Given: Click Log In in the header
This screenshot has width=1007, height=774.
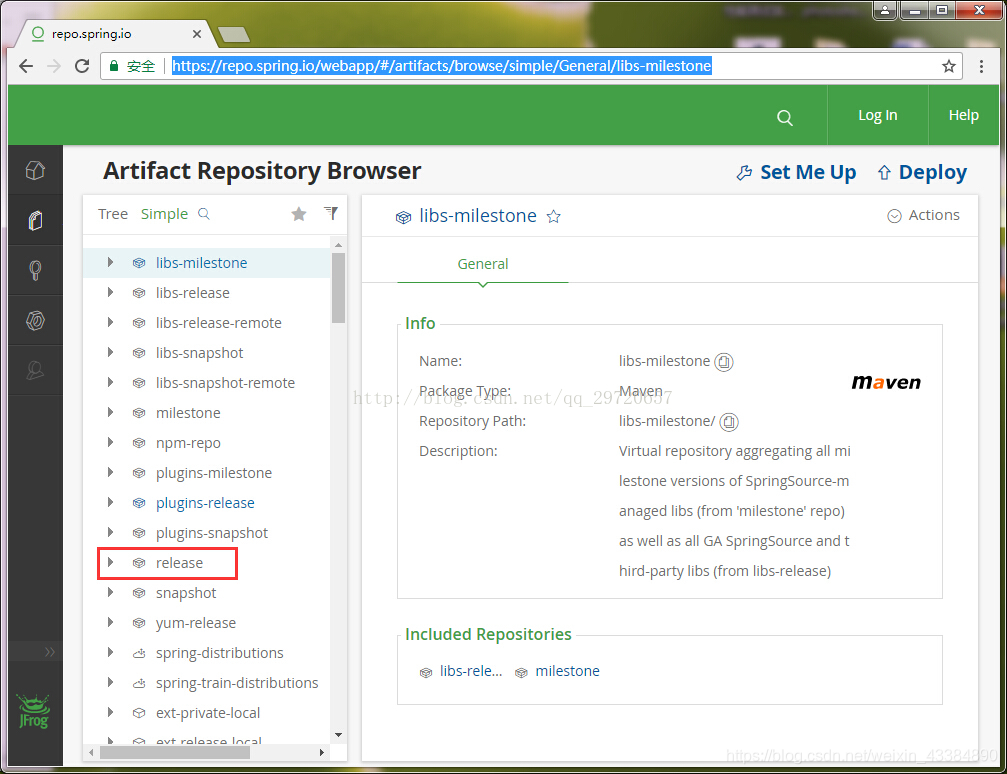Looking at the screenshot, I should pos(878,115).
